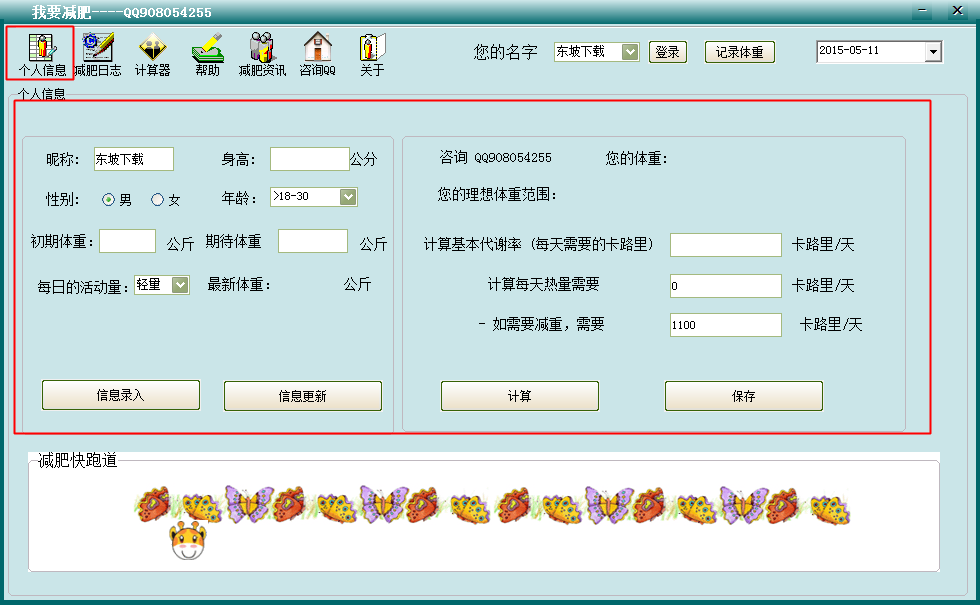Focus the 期待体重 input field

(312, 241)
